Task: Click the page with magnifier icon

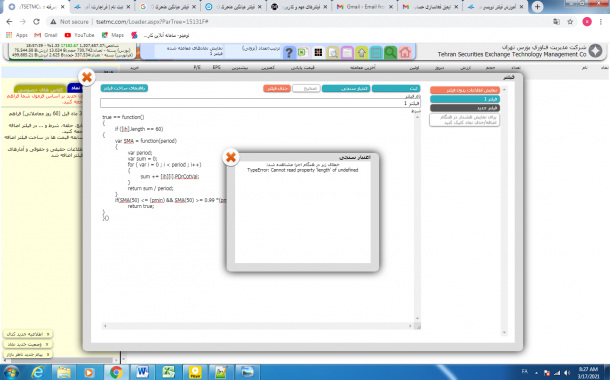Action: point(333,53)
